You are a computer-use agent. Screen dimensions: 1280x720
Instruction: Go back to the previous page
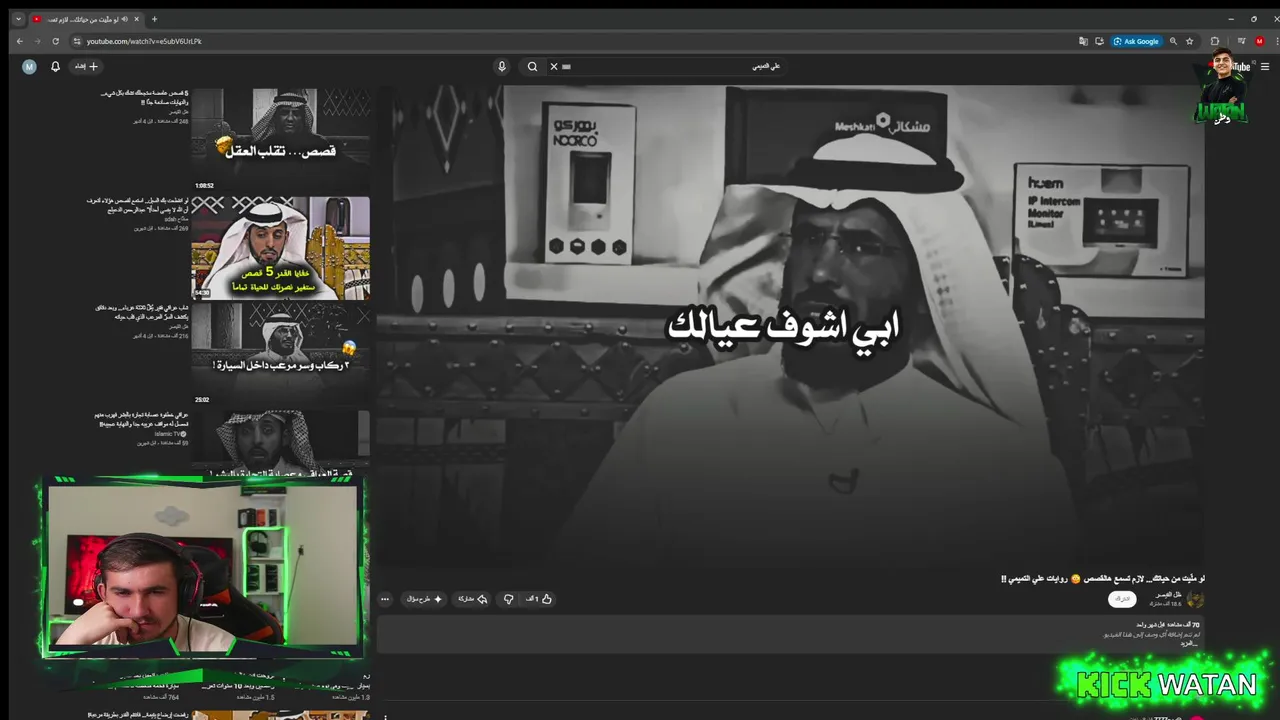tap(19, 41)
